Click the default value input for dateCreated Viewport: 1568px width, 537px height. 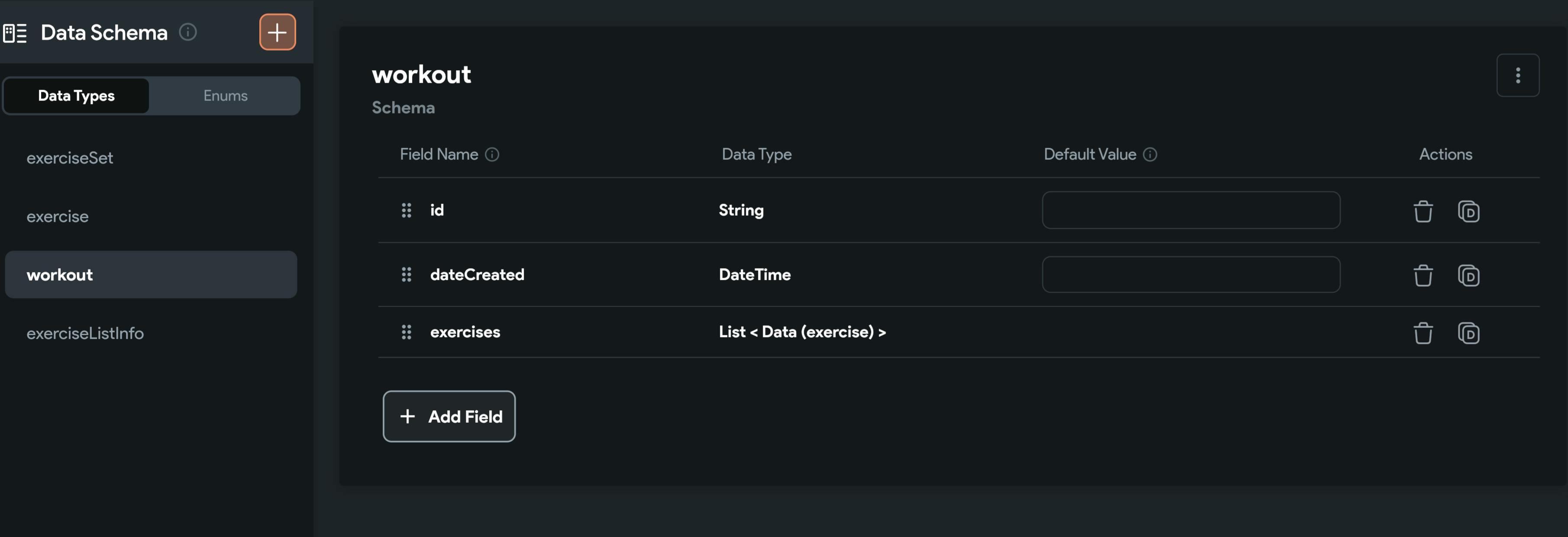(1190, 275)
